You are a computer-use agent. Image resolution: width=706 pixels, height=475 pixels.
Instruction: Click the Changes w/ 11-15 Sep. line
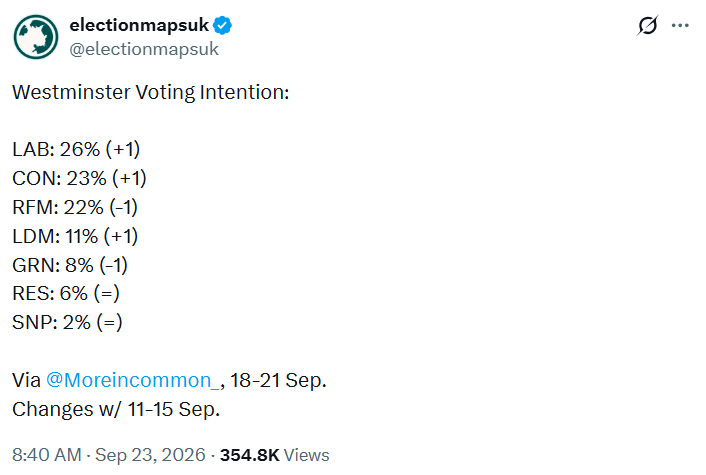click(x=116, y=409)
